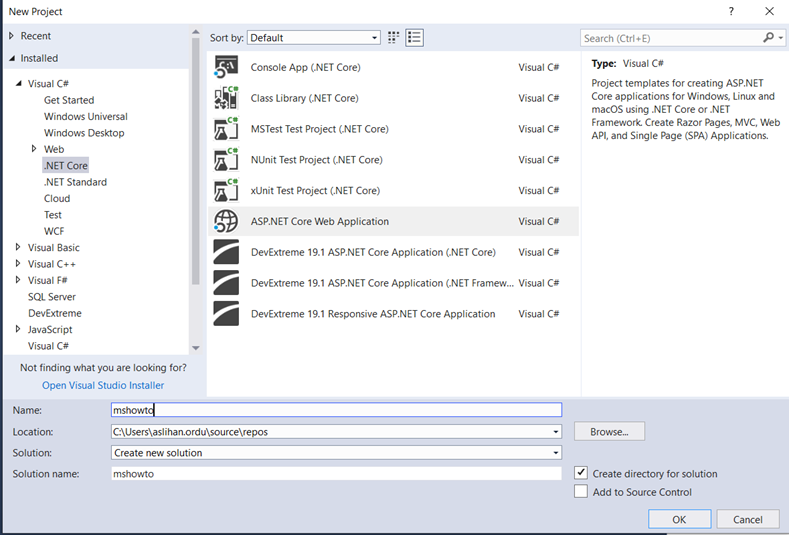Screen dimensions: 789x535
Task: Toggle Create directory for solution checkbox
Action: click(581, 473)
